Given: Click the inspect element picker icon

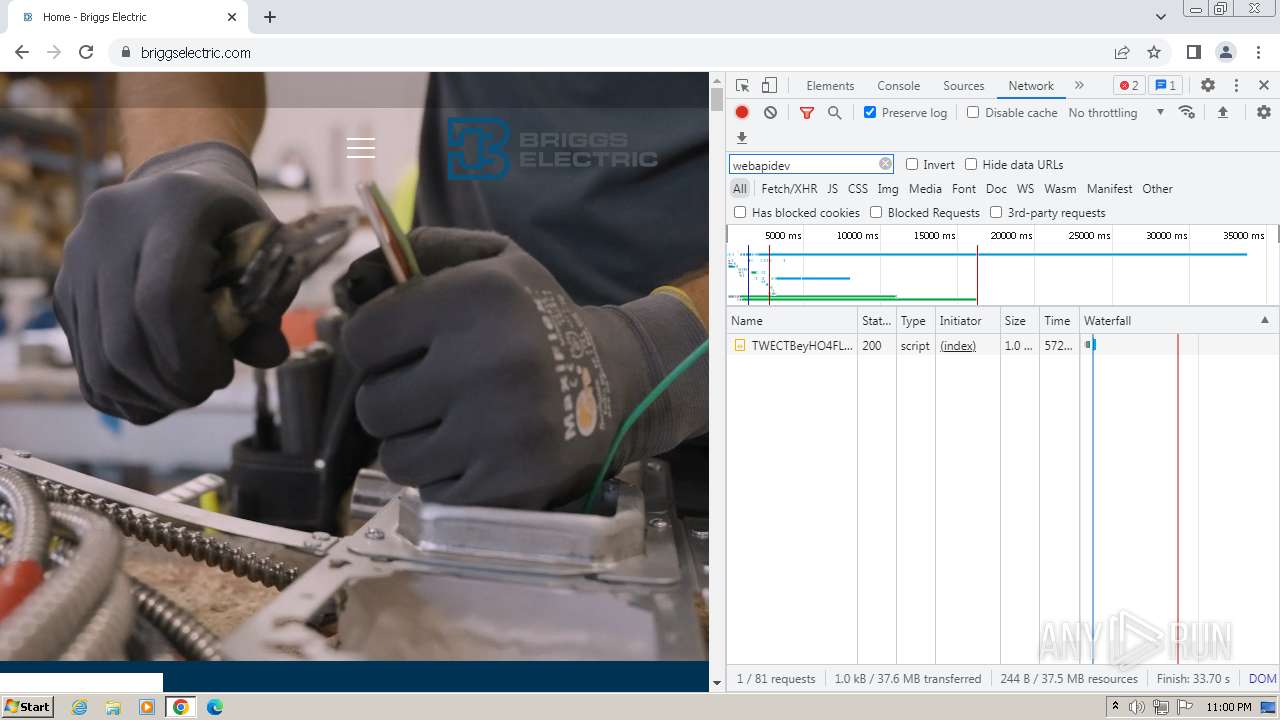Looking at the screenshot, I should click(x=742, y=86).
